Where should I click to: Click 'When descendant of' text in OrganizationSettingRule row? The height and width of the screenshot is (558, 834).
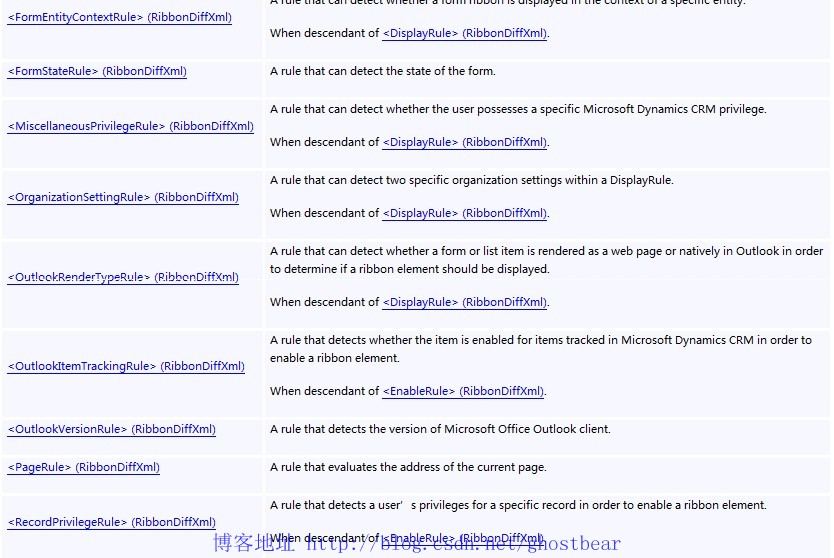tap(324, 213)
